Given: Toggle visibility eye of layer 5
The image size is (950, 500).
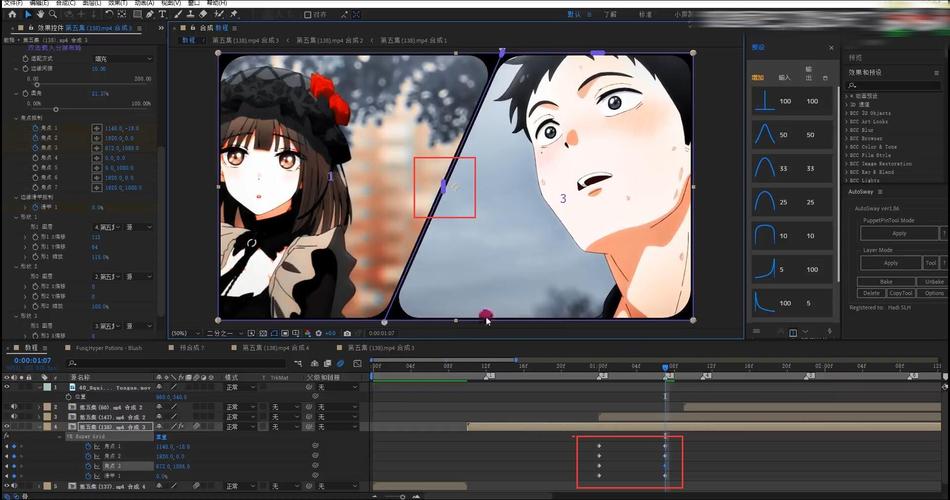Looking at the screenshot, I should (7, 486).
